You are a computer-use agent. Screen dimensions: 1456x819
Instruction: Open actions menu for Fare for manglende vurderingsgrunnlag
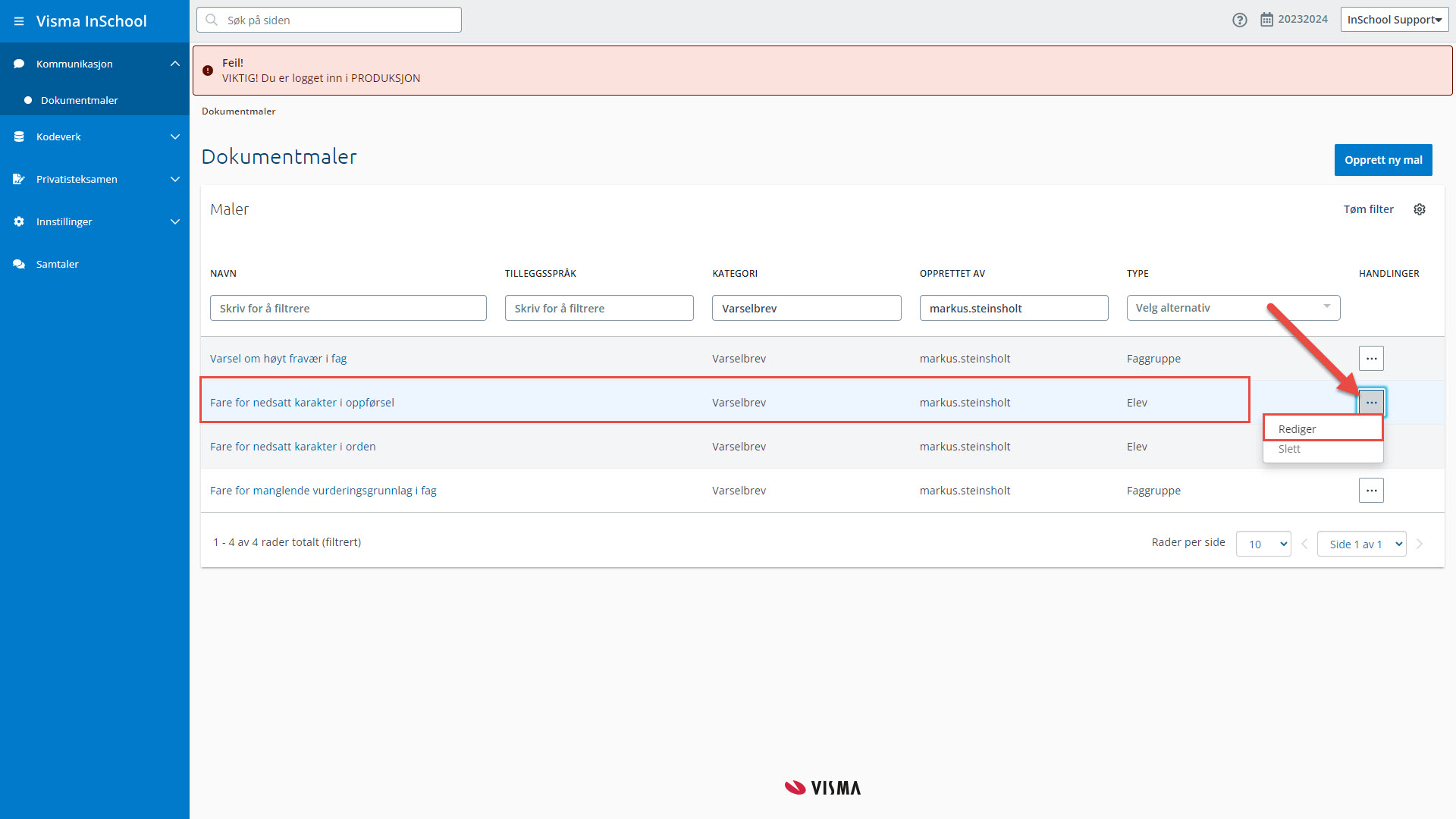[x=1371, y=491]
